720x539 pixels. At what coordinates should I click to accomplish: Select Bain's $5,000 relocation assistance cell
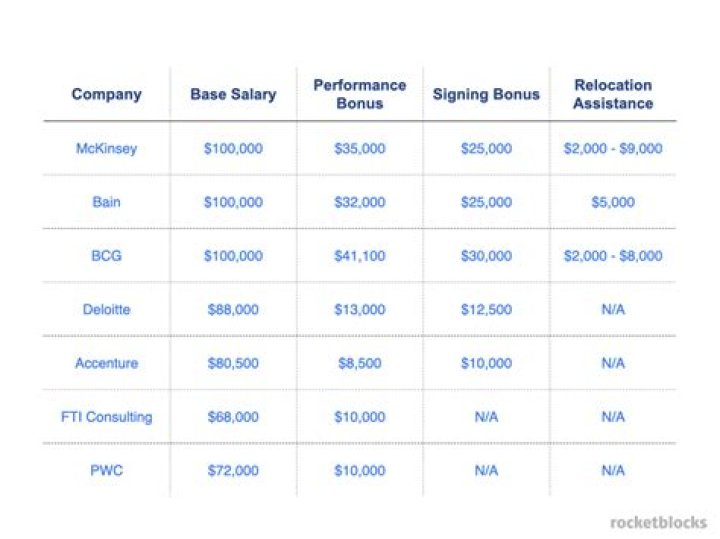point(613,202)
